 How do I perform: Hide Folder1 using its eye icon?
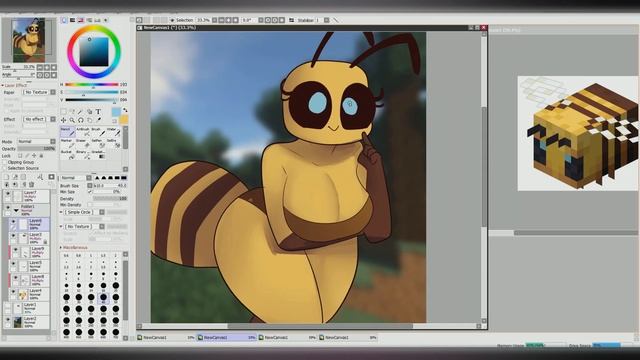[7, 208]
